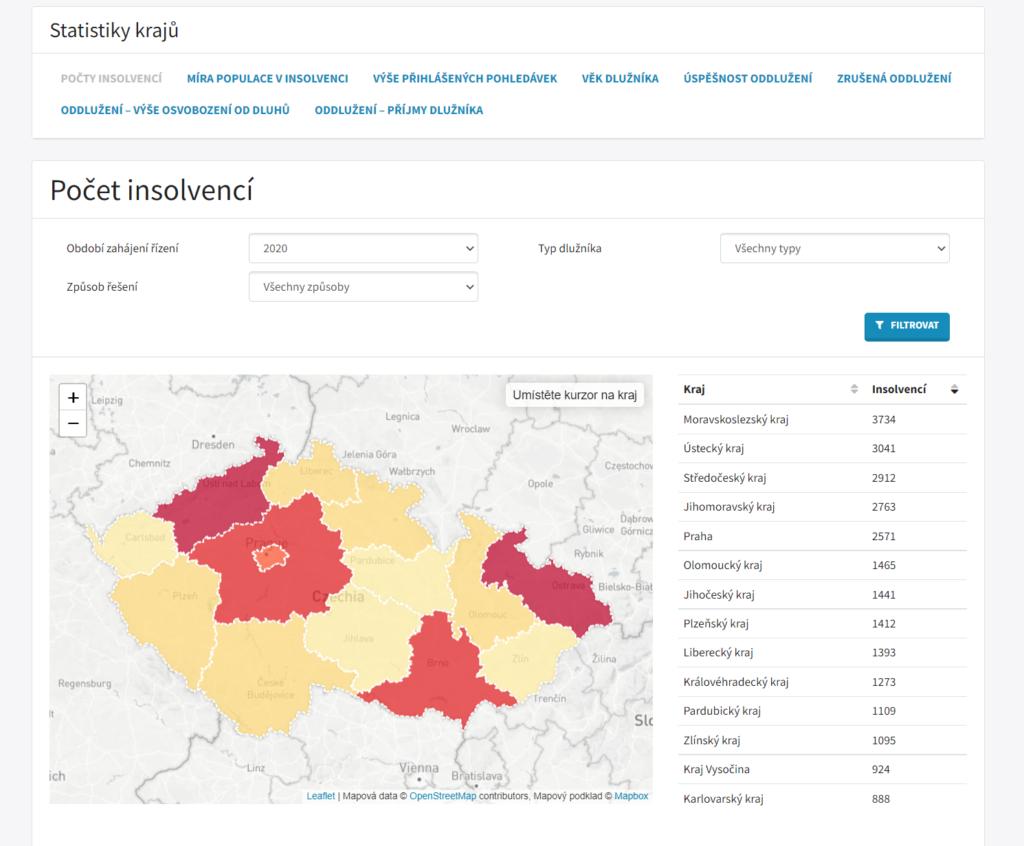
Task: Open Výše přihlášených pohledávek tab
Action: coord(465,78)
